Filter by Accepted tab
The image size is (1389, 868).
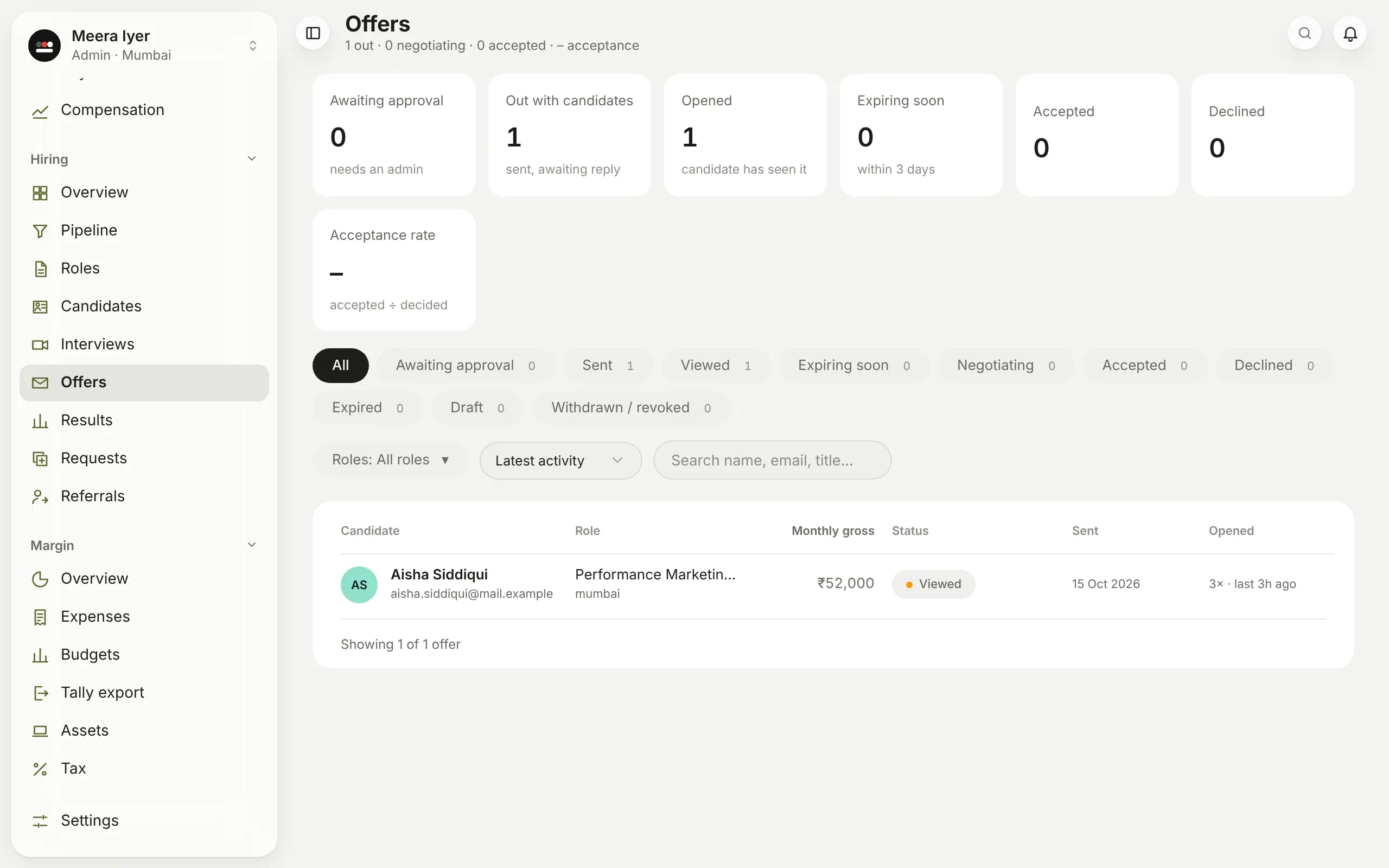[x=1144, y=365]
